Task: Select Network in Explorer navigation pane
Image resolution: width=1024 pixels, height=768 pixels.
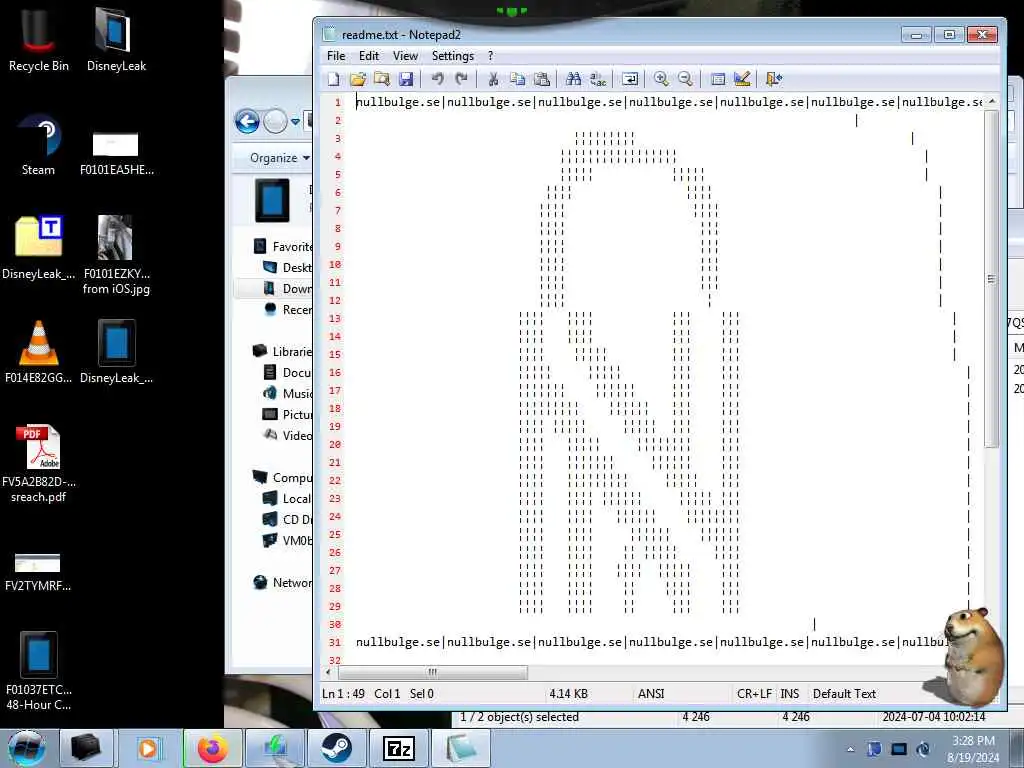Action: pyautogui.click(x=283, y=583)
